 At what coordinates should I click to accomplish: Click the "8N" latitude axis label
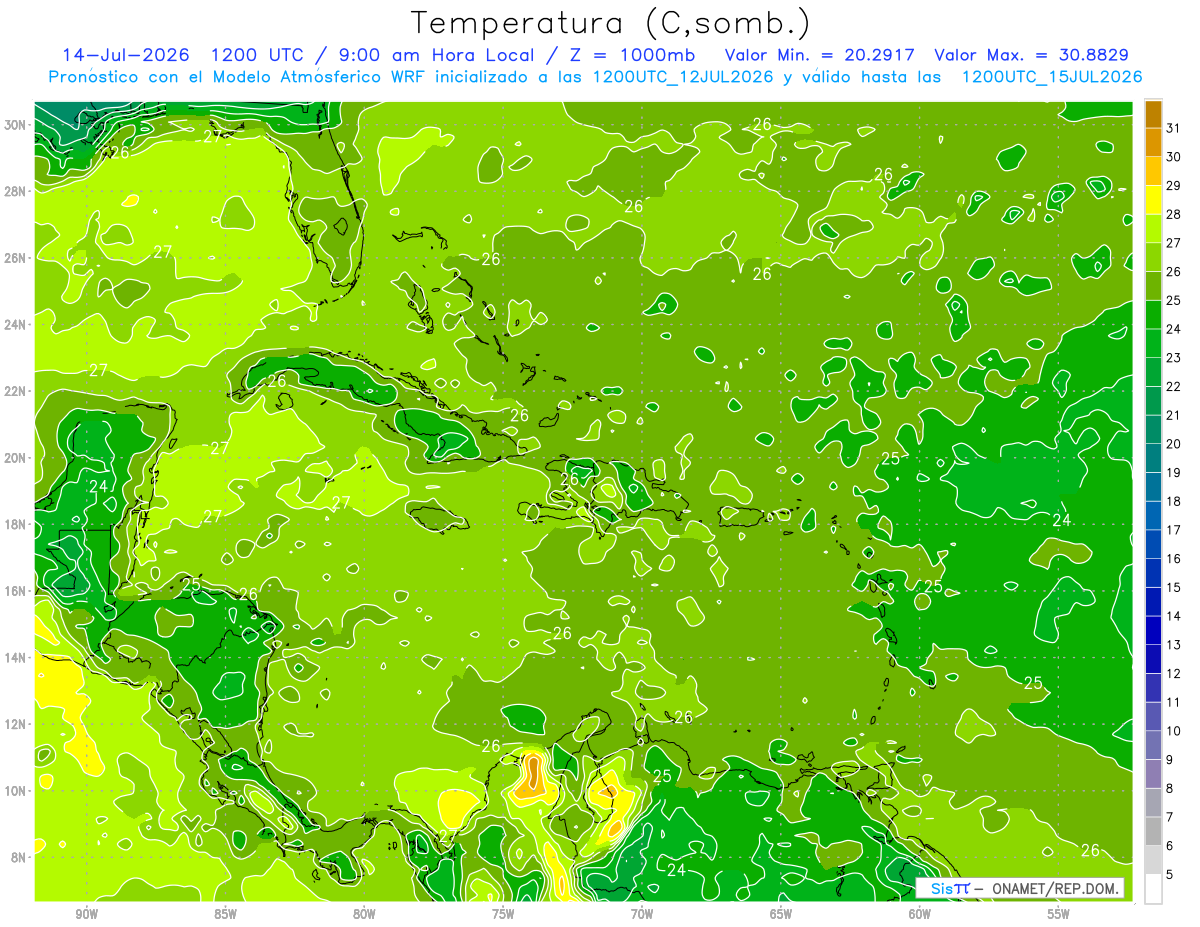18,857
